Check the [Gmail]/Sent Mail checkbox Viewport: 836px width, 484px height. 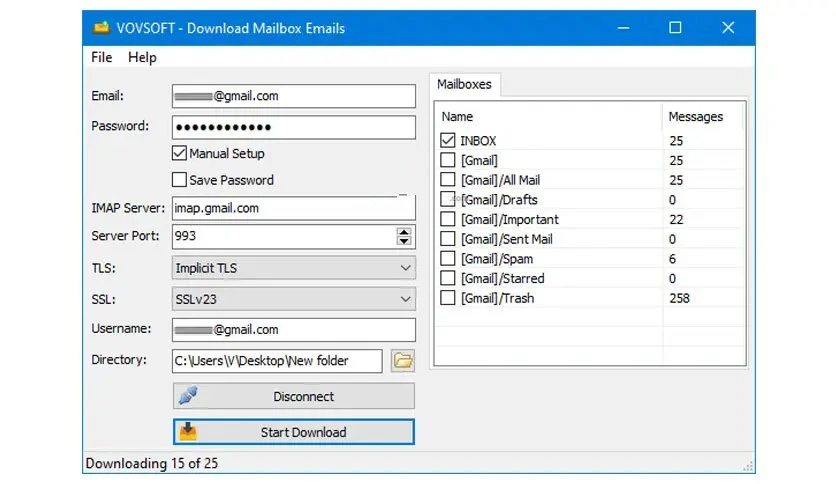(x=448, y=239)
